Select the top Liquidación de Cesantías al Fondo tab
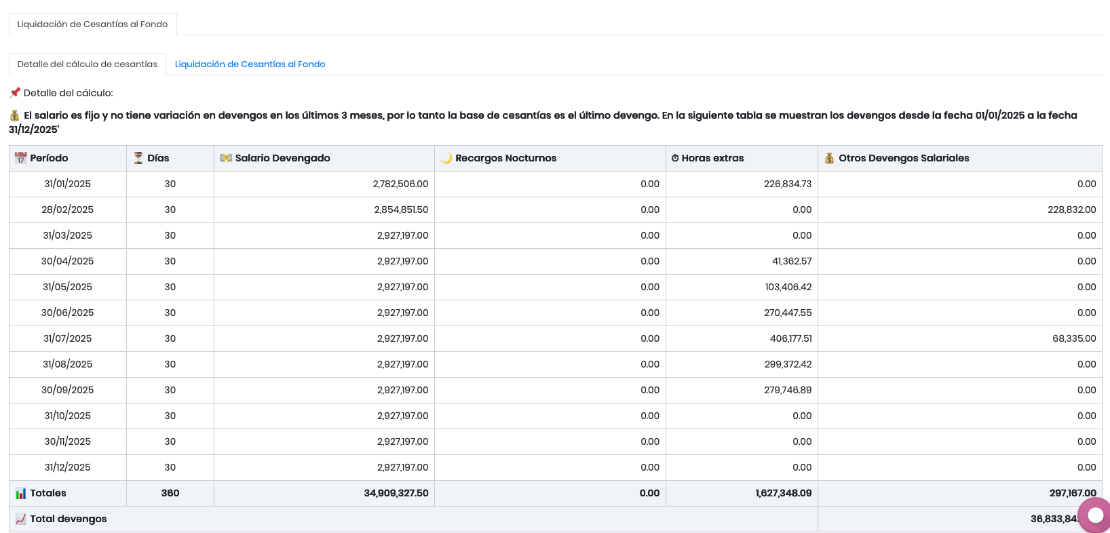The image size is (1110, 533). pos(92,24)
